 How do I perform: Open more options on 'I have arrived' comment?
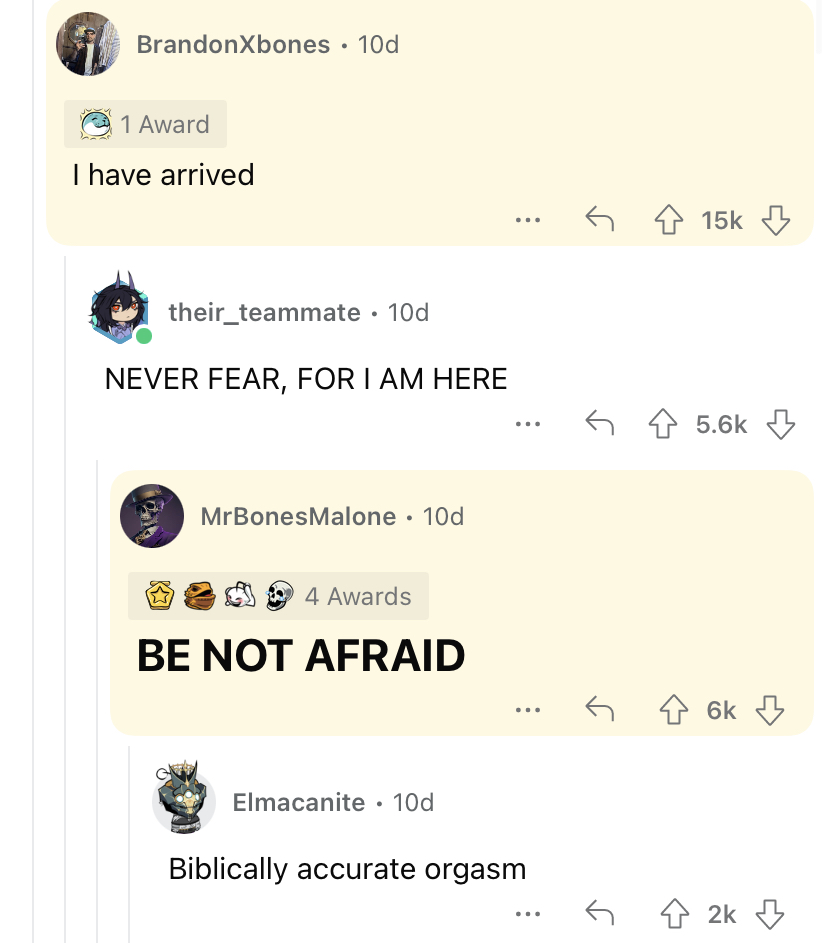coord(528,220)
